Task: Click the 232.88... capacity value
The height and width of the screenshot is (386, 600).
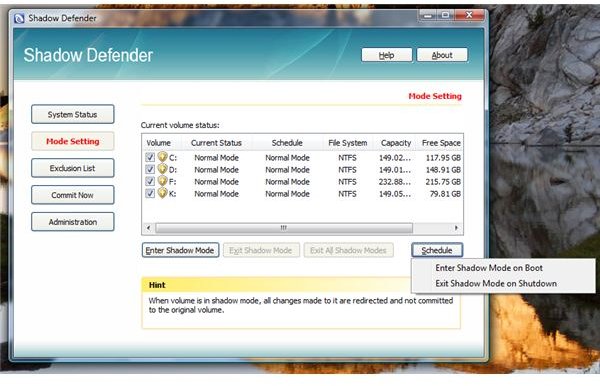Action: tap(395, 182)
